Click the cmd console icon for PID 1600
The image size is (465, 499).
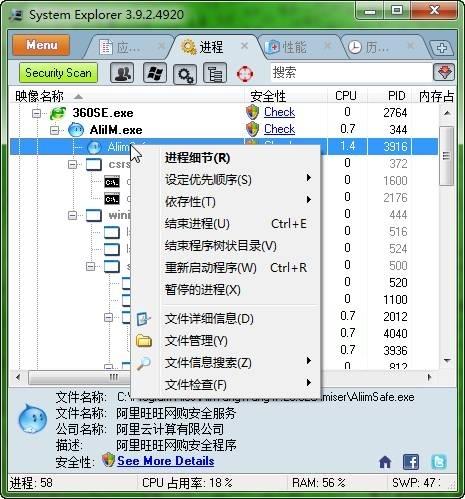coord(112,182)
